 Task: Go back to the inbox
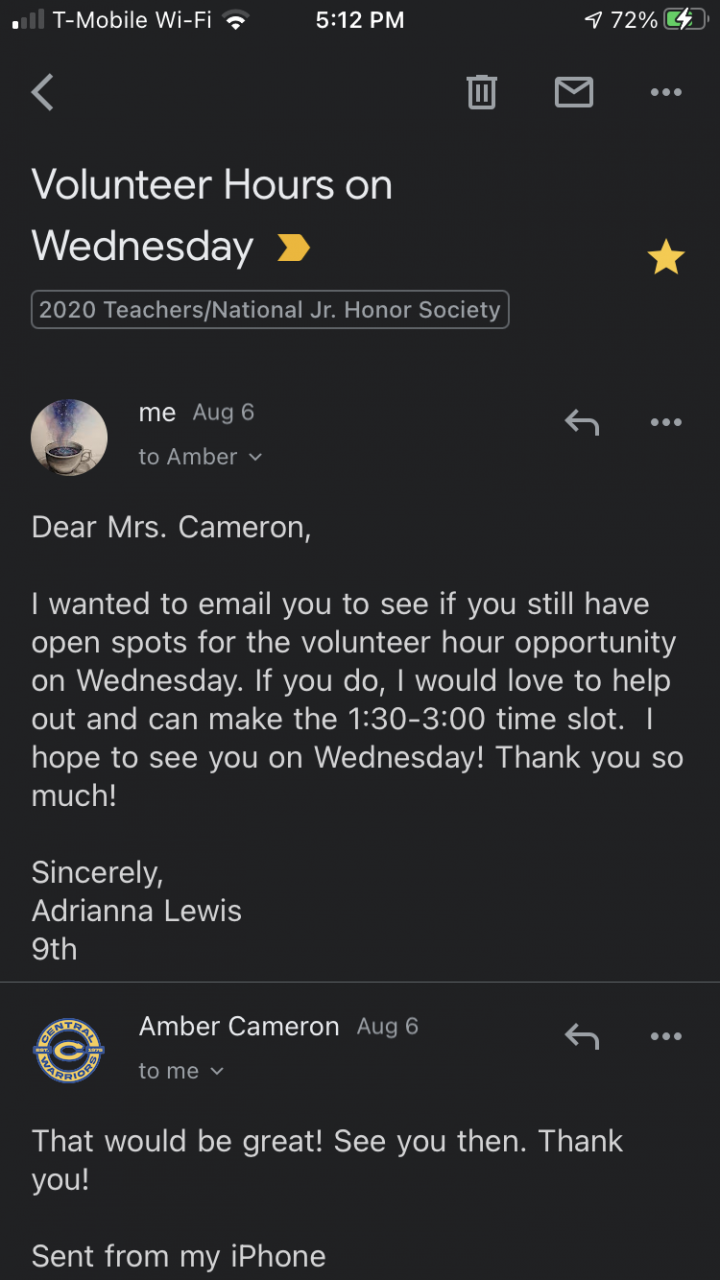[x=42, y=92]
